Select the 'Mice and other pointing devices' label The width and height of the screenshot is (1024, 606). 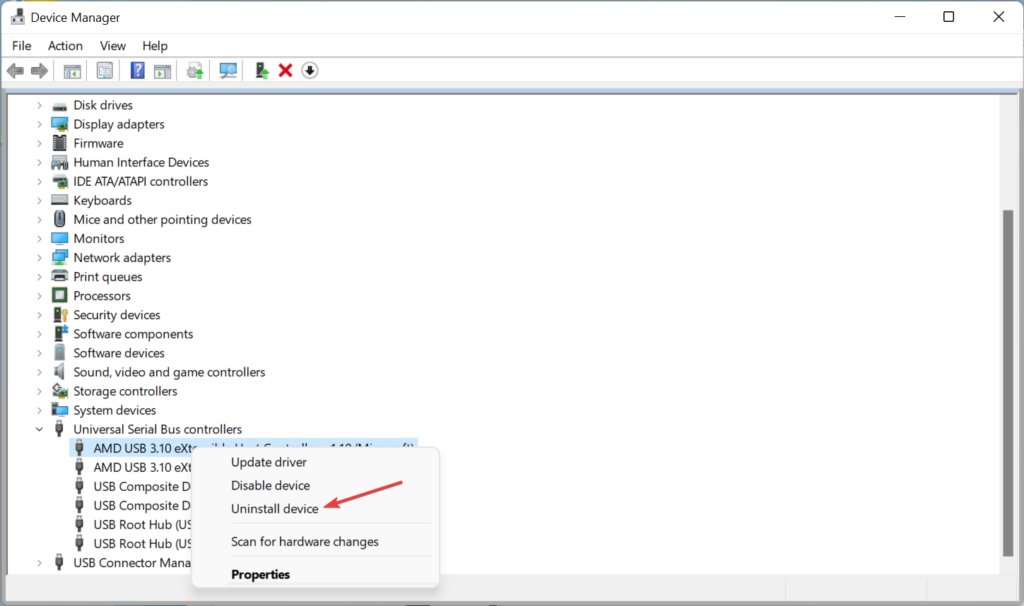click(x=162, y=219)
